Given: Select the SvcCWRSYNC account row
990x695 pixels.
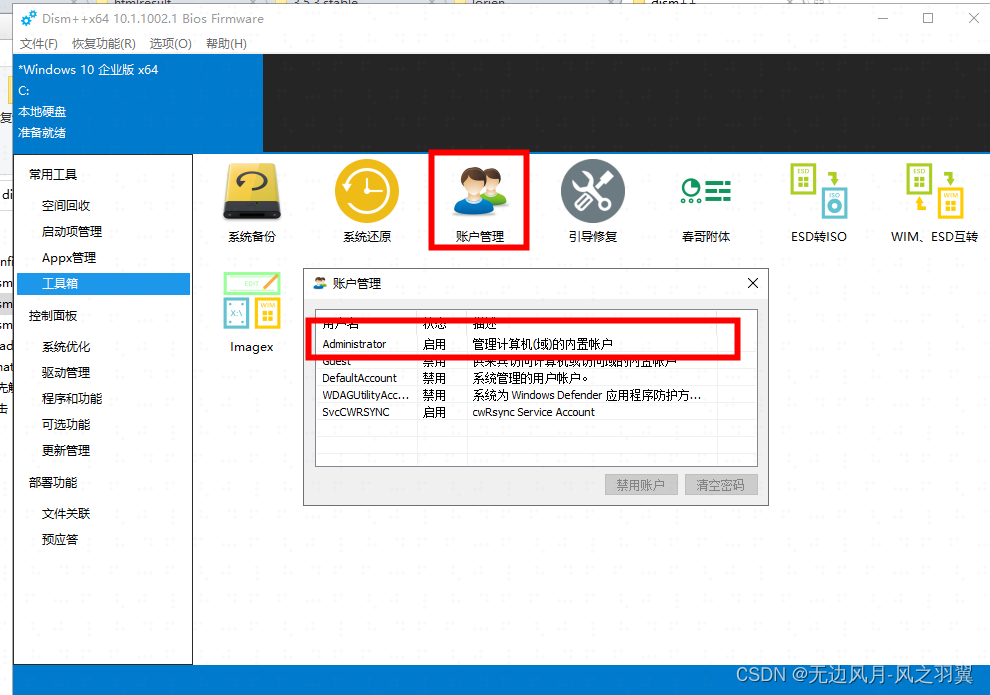Looking at the screenshot, I should (x=536, y=412).
